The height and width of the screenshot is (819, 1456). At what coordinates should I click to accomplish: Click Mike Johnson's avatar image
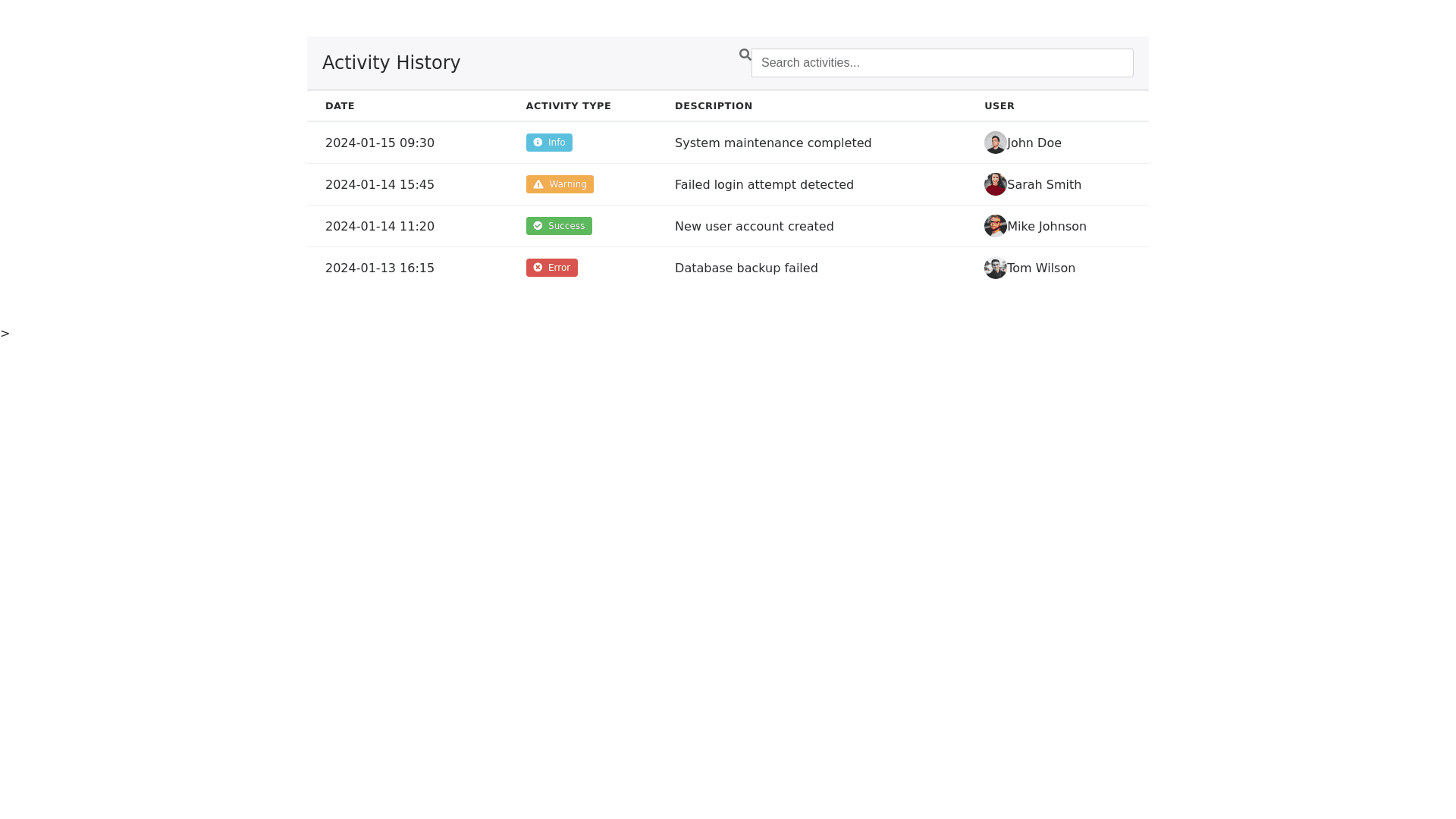pyautogui.click(x=995, y=226)
